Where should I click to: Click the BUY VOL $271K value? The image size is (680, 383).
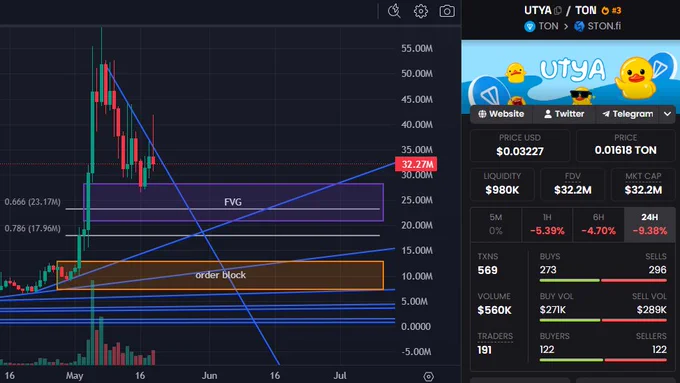click(x=552, y=310)
